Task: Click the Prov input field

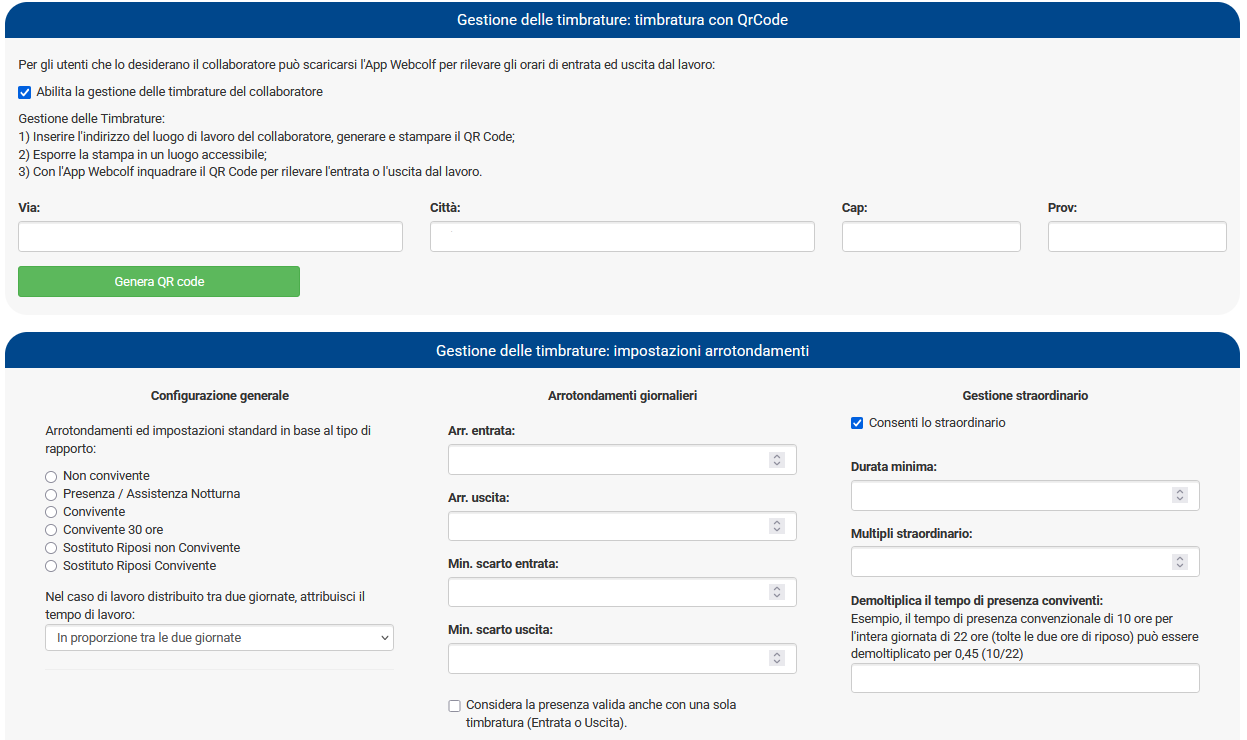Action: tap(1137, 237)
